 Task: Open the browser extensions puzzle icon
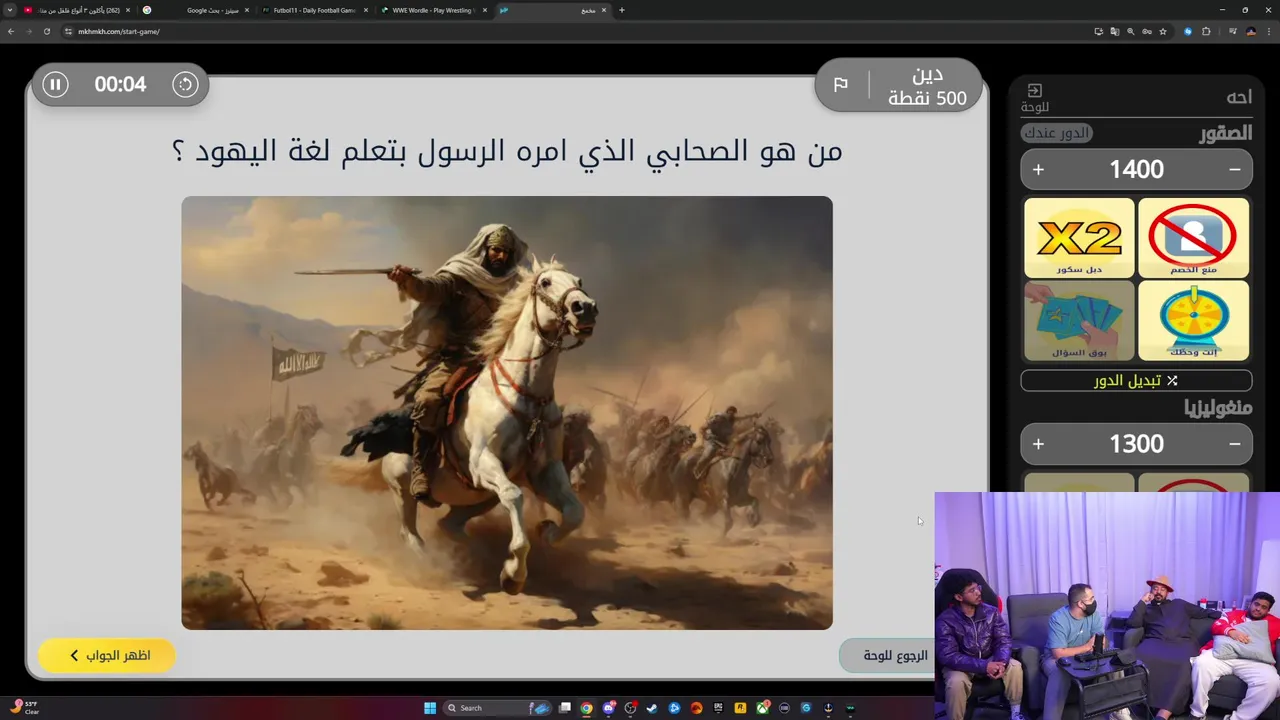coord(1206,31)
